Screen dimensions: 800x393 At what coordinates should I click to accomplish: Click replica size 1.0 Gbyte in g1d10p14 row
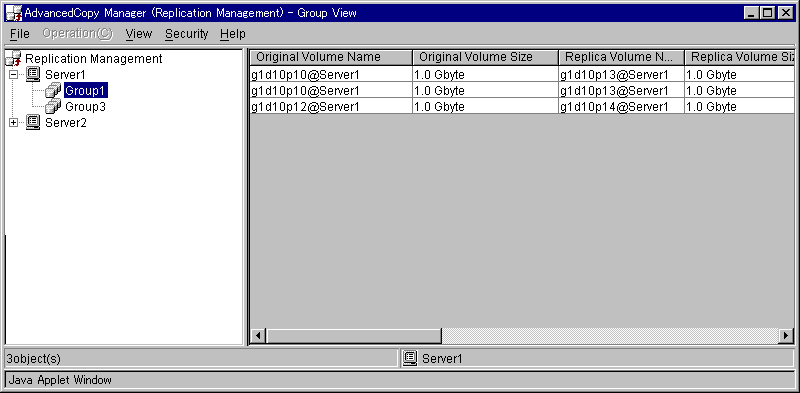[740, 107]
